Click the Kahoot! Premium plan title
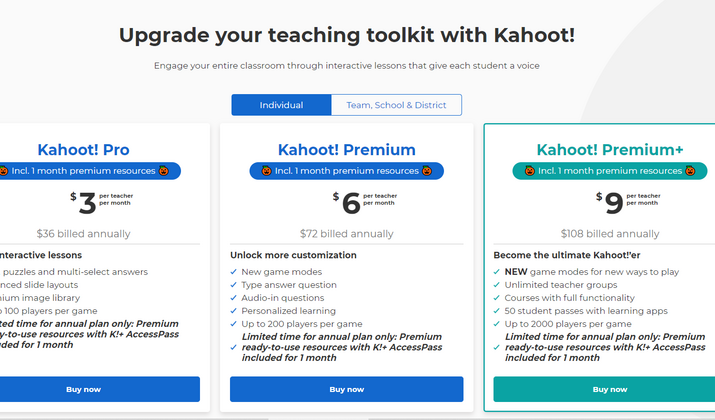 pyautogui.click(x=347, y=150)
